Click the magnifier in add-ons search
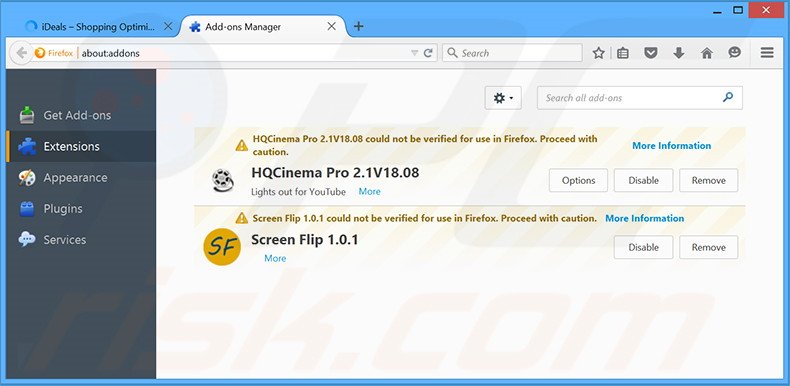Screen dimensions: 790x386 click(728, 97)
